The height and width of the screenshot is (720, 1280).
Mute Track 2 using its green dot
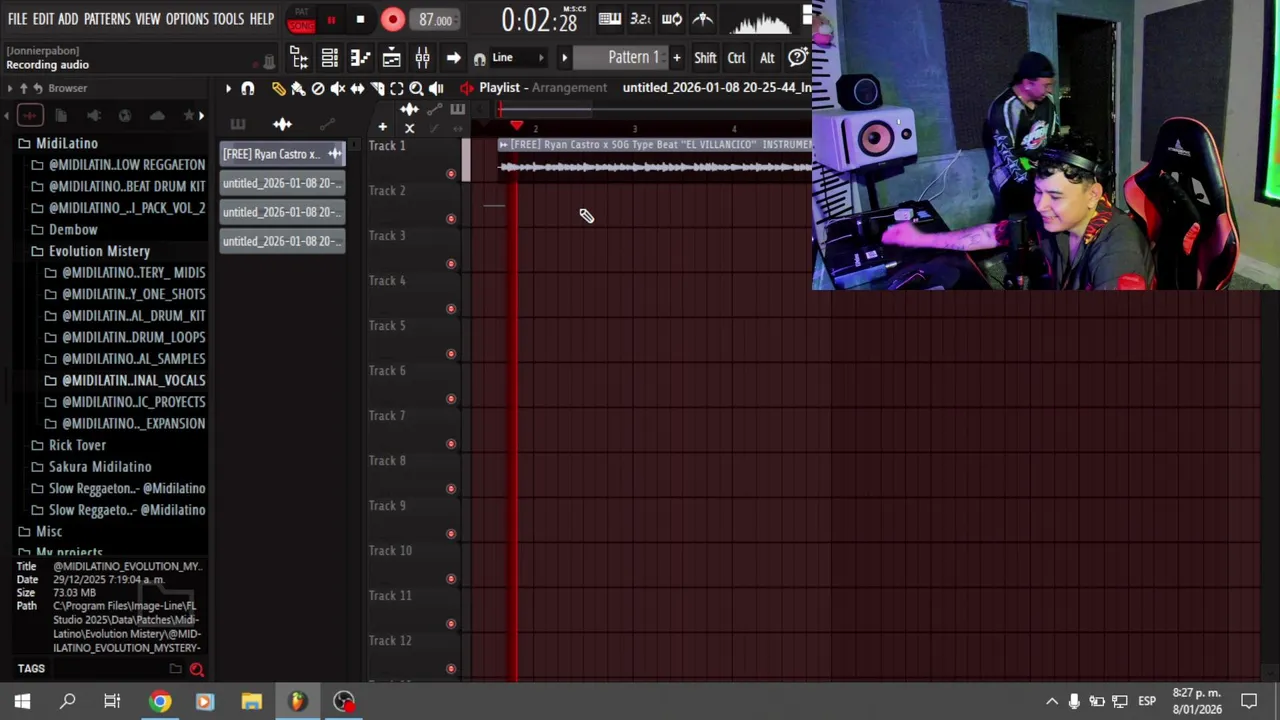[x=451, y=219]
